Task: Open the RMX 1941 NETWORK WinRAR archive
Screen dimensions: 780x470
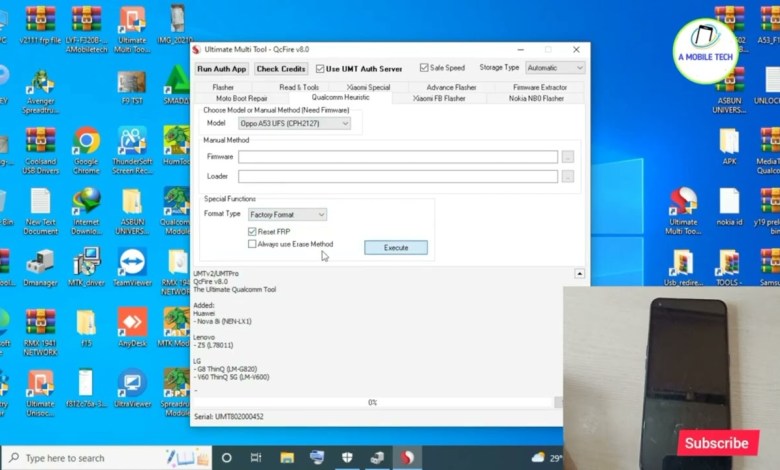Action: click(x=40, y=332)
